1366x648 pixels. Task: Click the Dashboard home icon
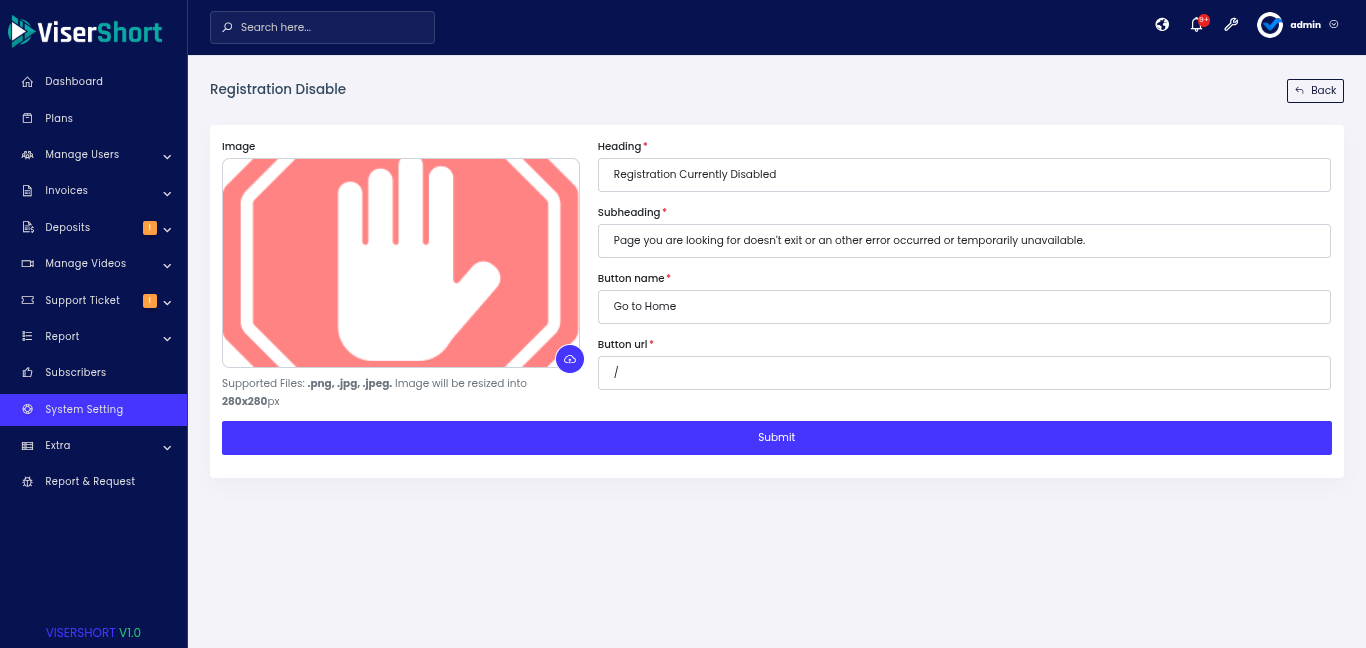pos(28,82)
